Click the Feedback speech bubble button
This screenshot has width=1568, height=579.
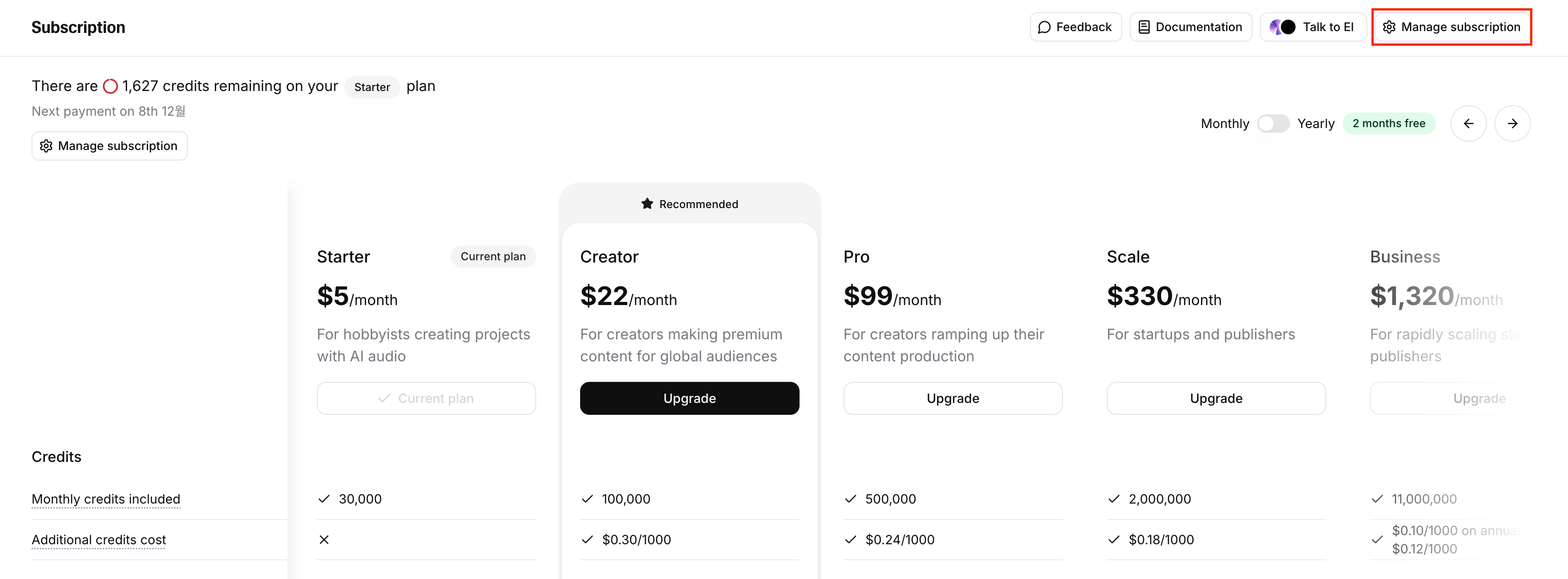pos(1075,27)
